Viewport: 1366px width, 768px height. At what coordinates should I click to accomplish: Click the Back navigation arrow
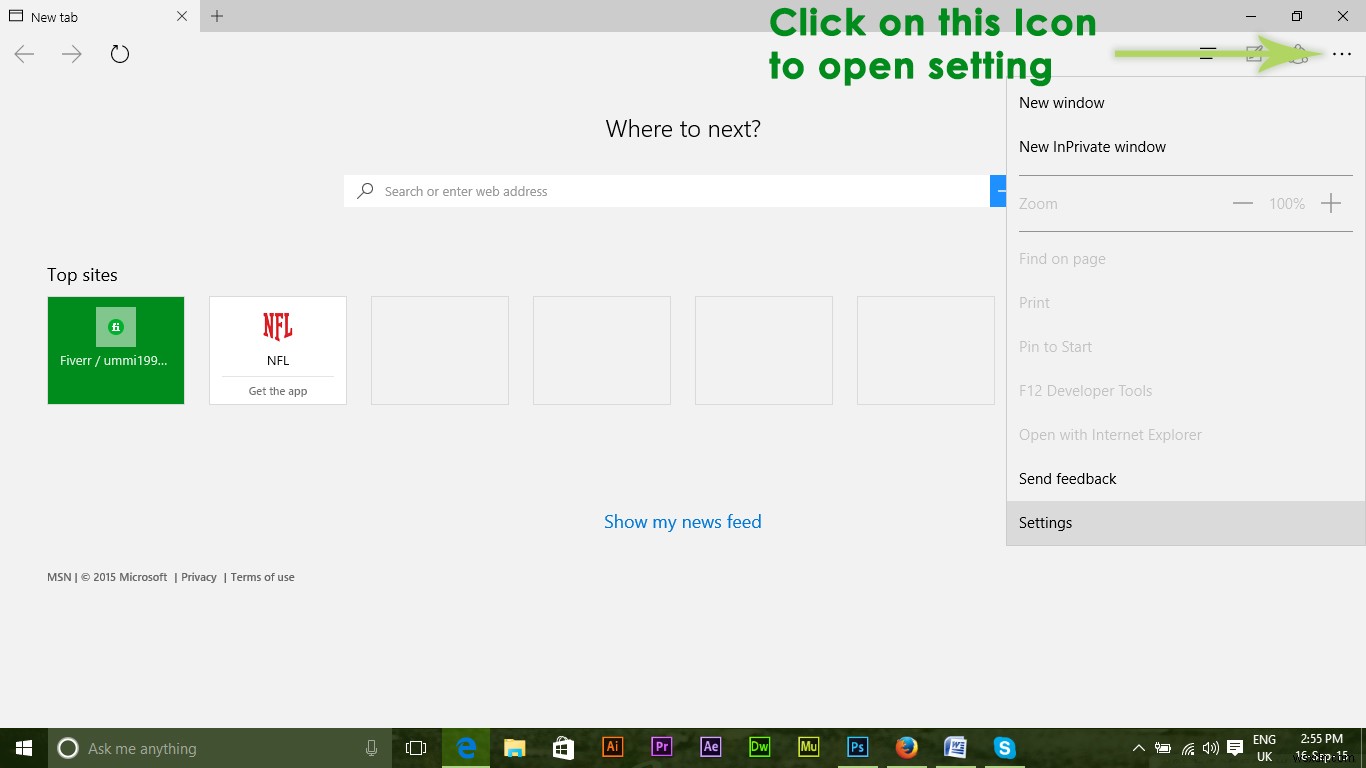(x=23, y=54)
